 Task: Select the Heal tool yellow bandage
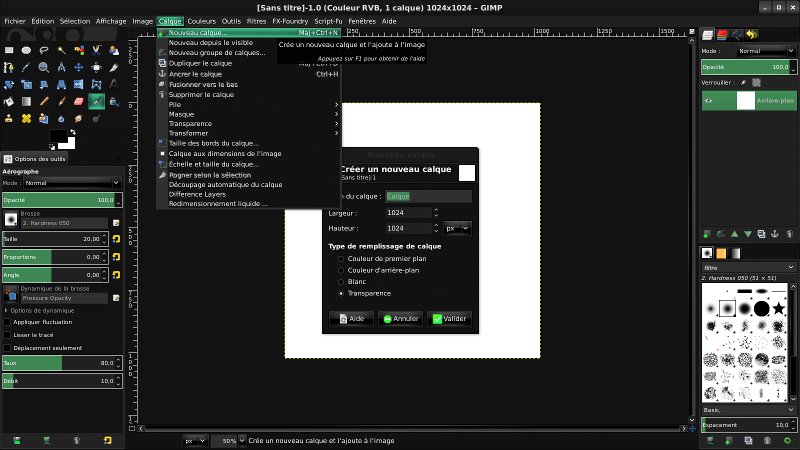point(27,118)
